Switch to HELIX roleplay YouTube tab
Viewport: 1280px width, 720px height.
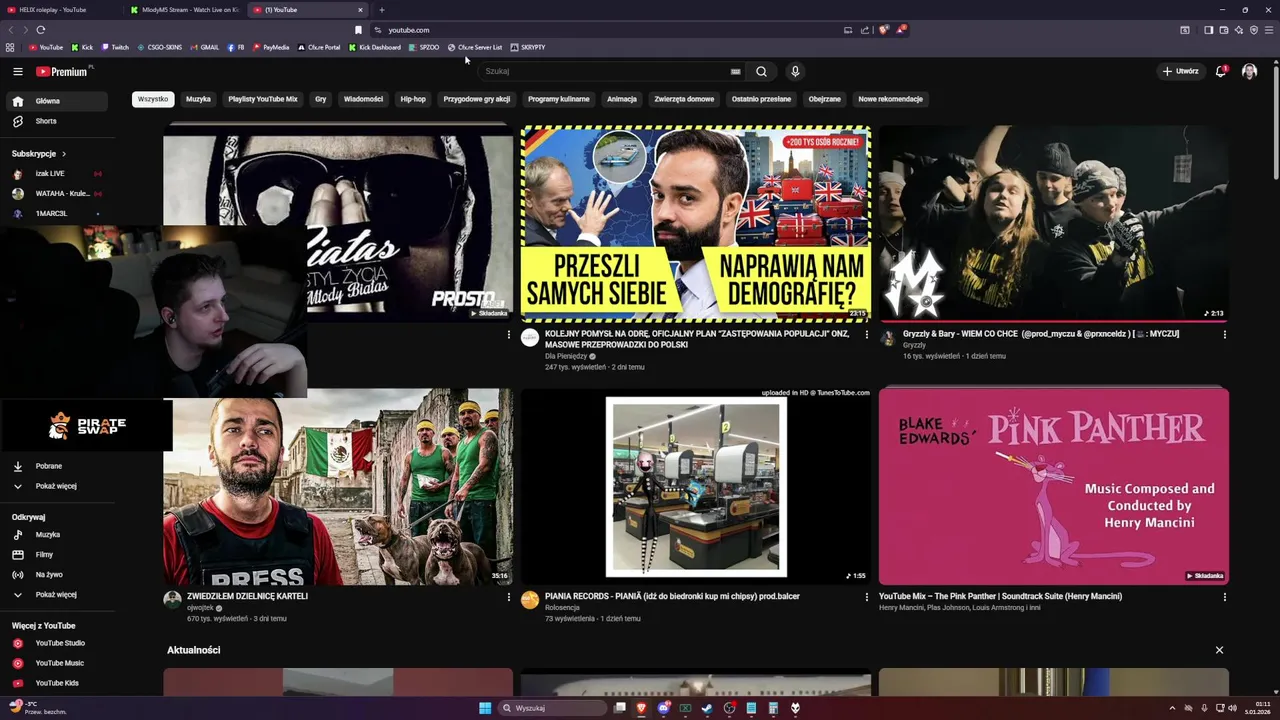(x=58, y=10)
